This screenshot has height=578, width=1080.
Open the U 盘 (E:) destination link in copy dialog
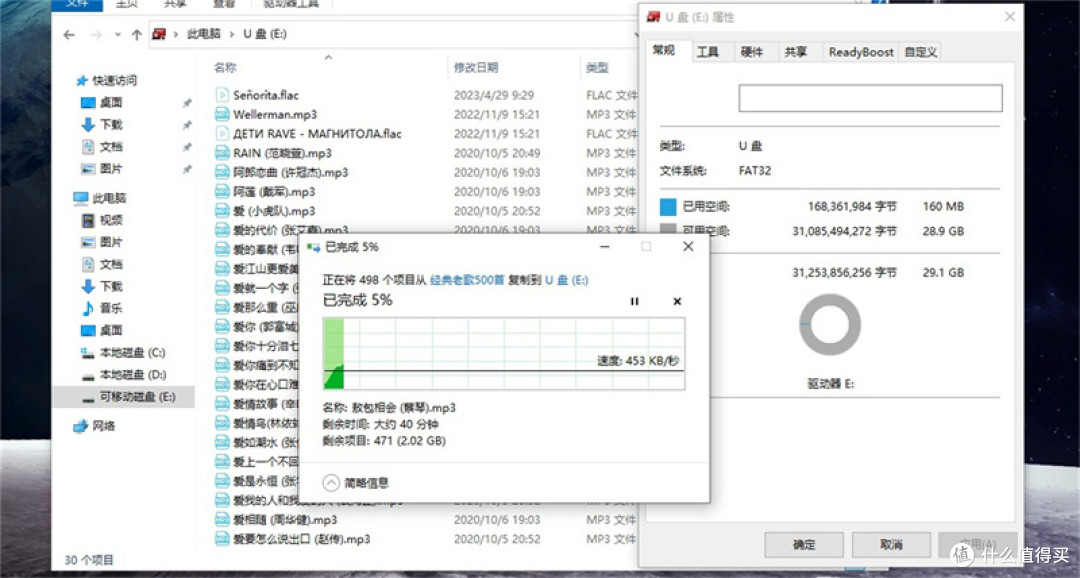coord(567,280)
